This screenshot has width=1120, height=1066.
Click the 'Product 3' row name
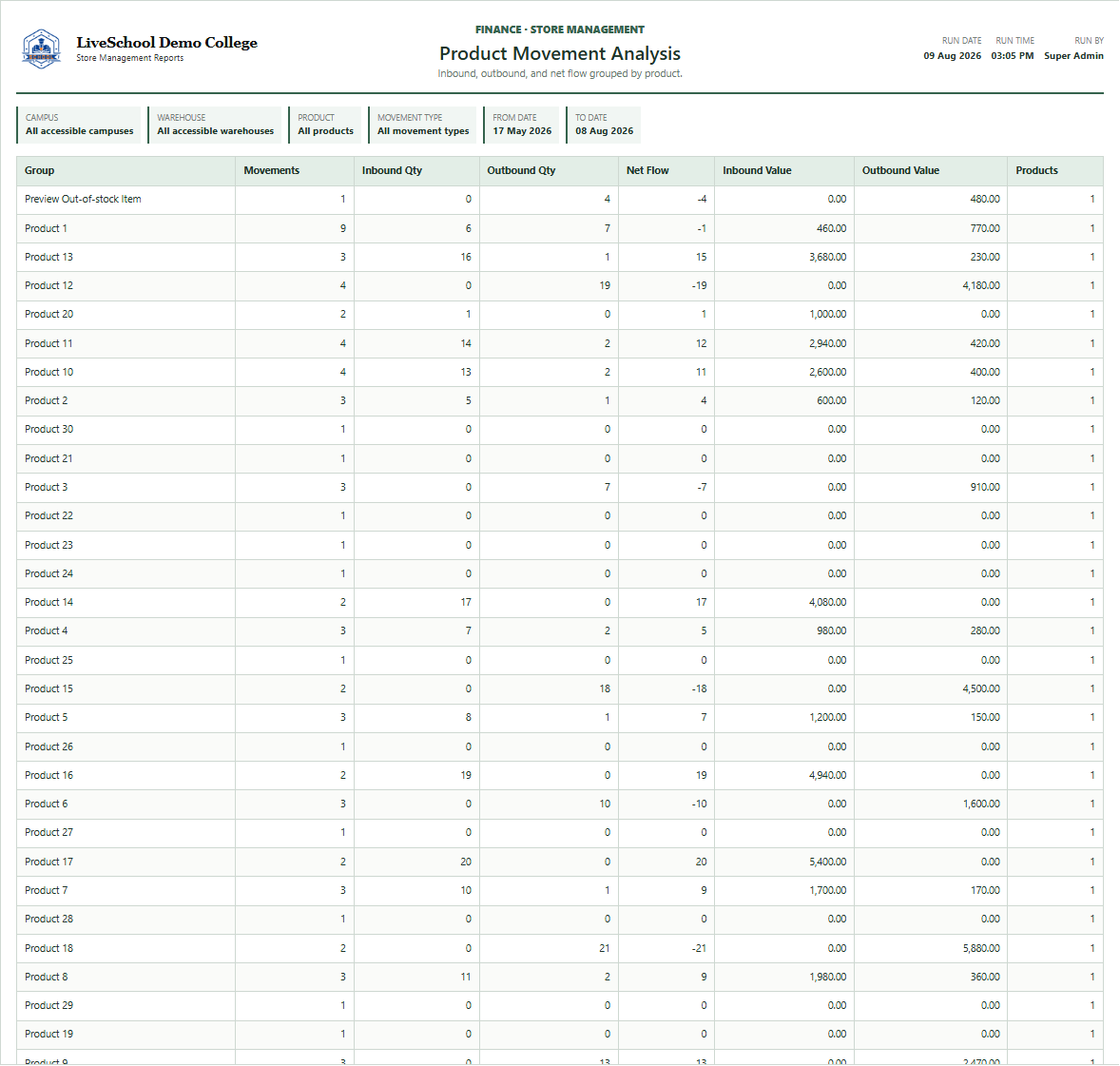[47, 487]
